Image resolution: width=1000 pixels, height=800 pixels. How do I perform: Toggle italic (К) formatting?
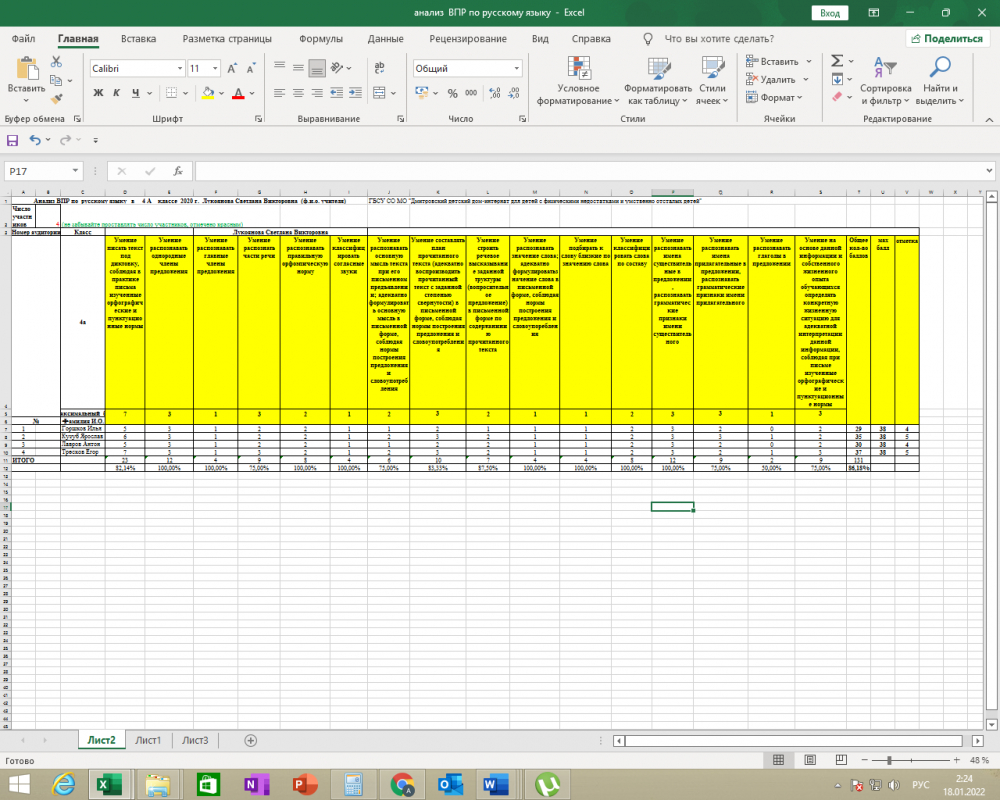117,93
